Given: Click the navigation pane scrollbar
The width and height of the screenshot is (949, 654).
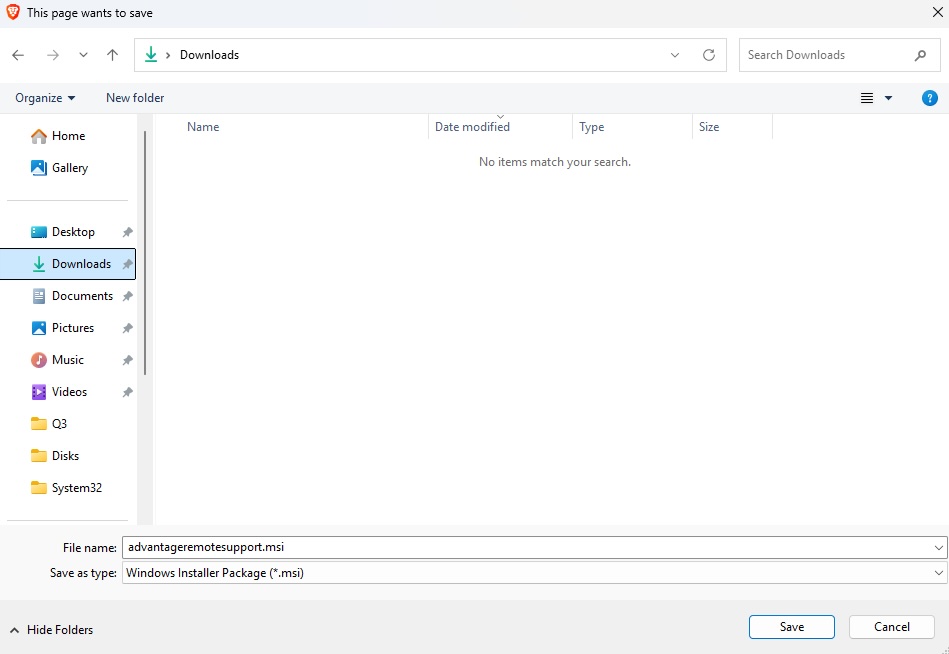Looking at the screenshot, I should [145, 253].
